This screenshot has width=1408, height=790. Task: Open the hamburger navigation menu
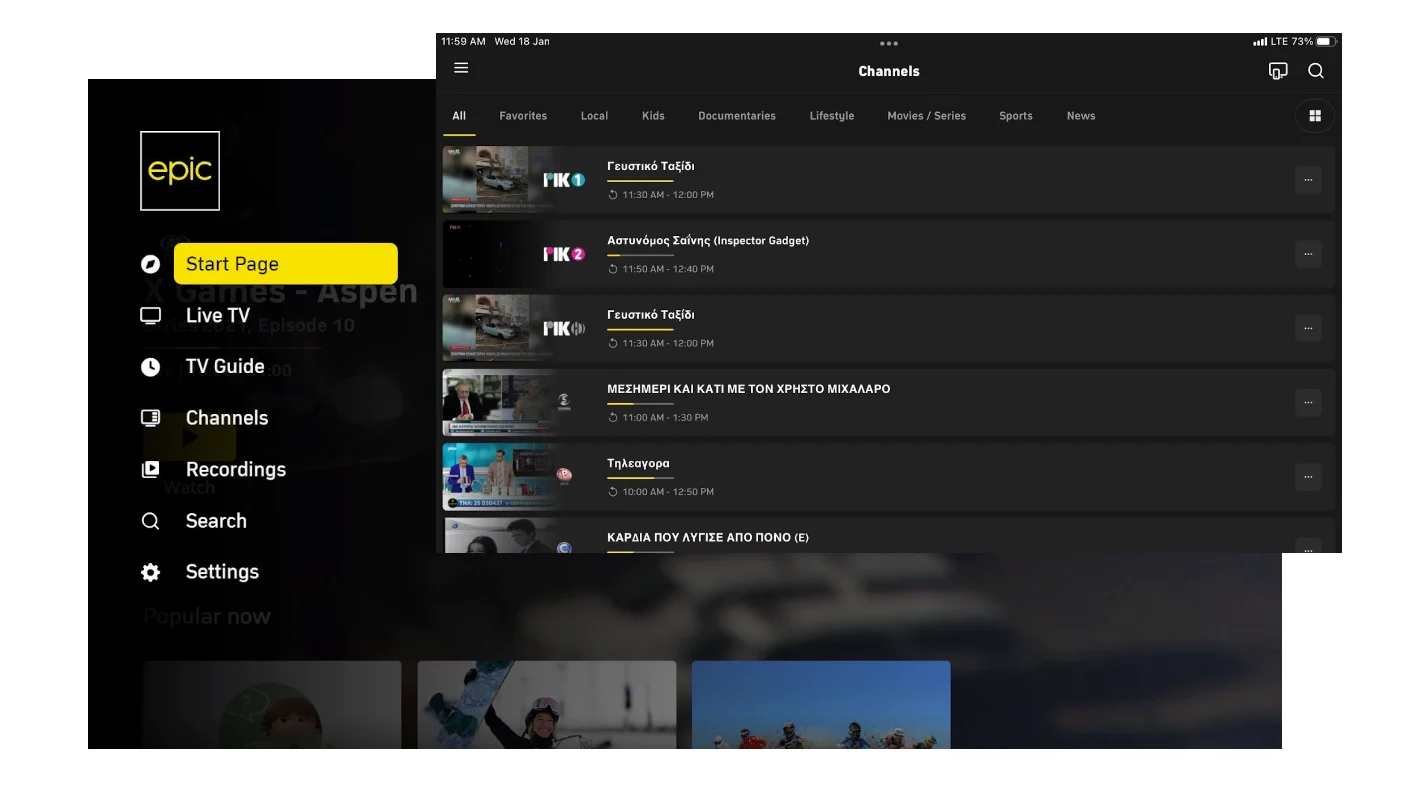click(461, 67)
